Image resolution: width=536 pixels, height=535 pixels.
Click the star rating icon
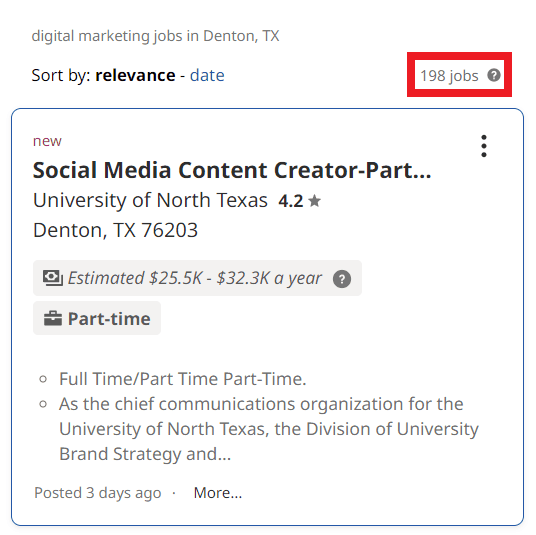(x=314, y=201)
